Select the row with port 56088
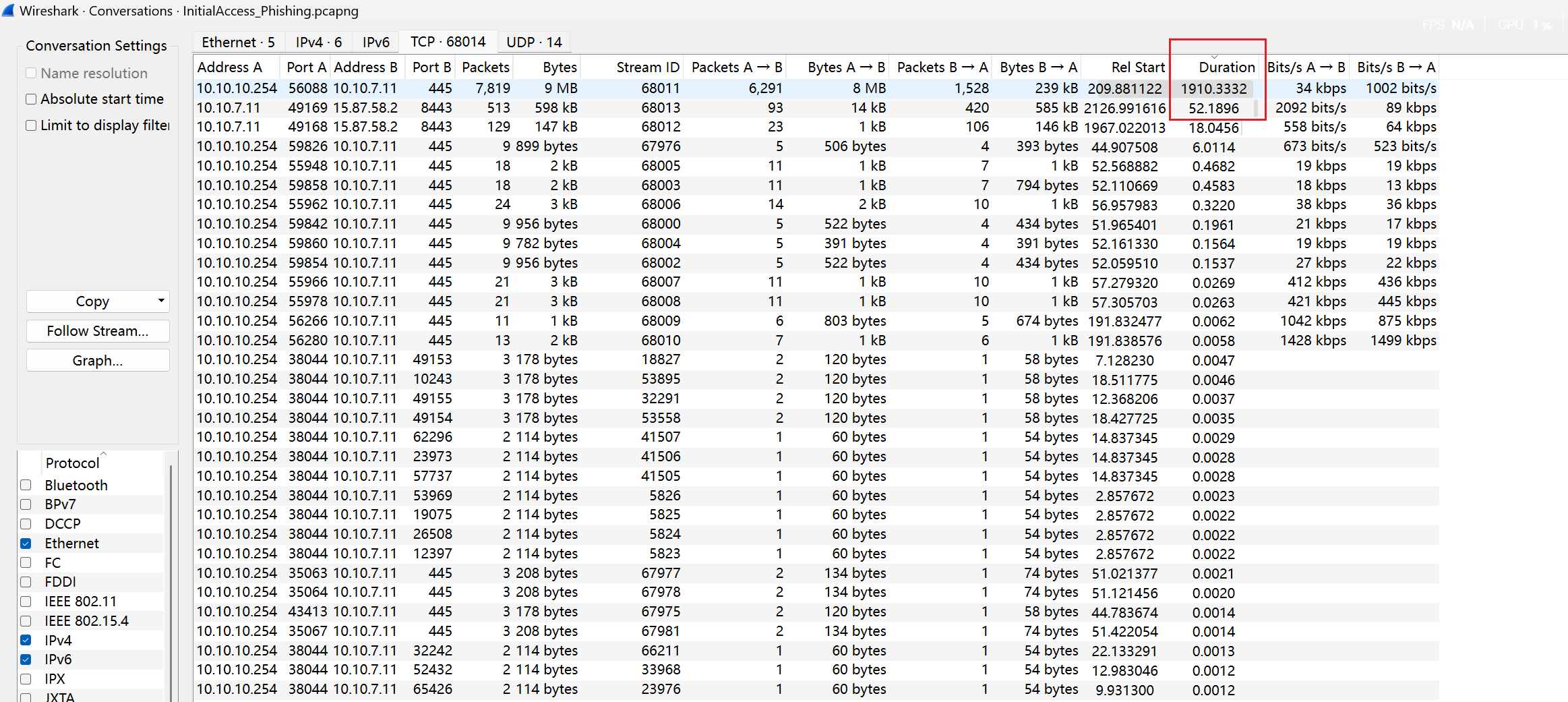The height and width of the screenshot is (702, 1568). point(817,88)
